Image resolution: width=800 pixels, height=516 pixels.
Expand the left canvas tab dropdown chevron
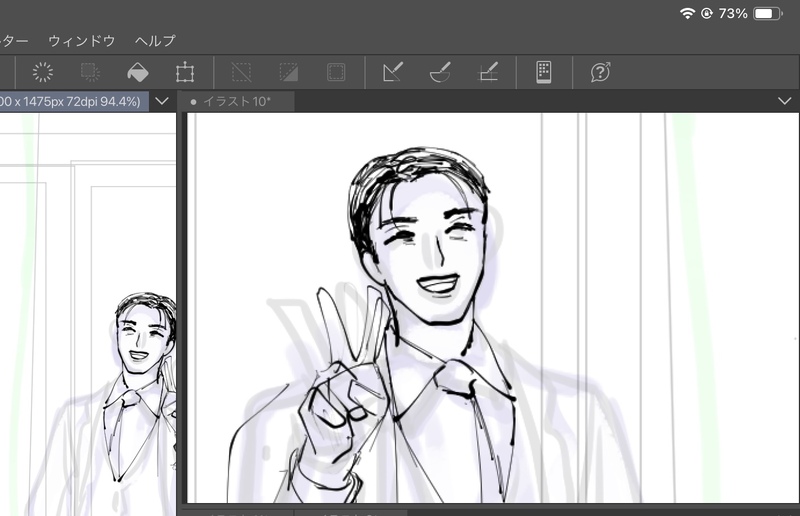[162, 101]
